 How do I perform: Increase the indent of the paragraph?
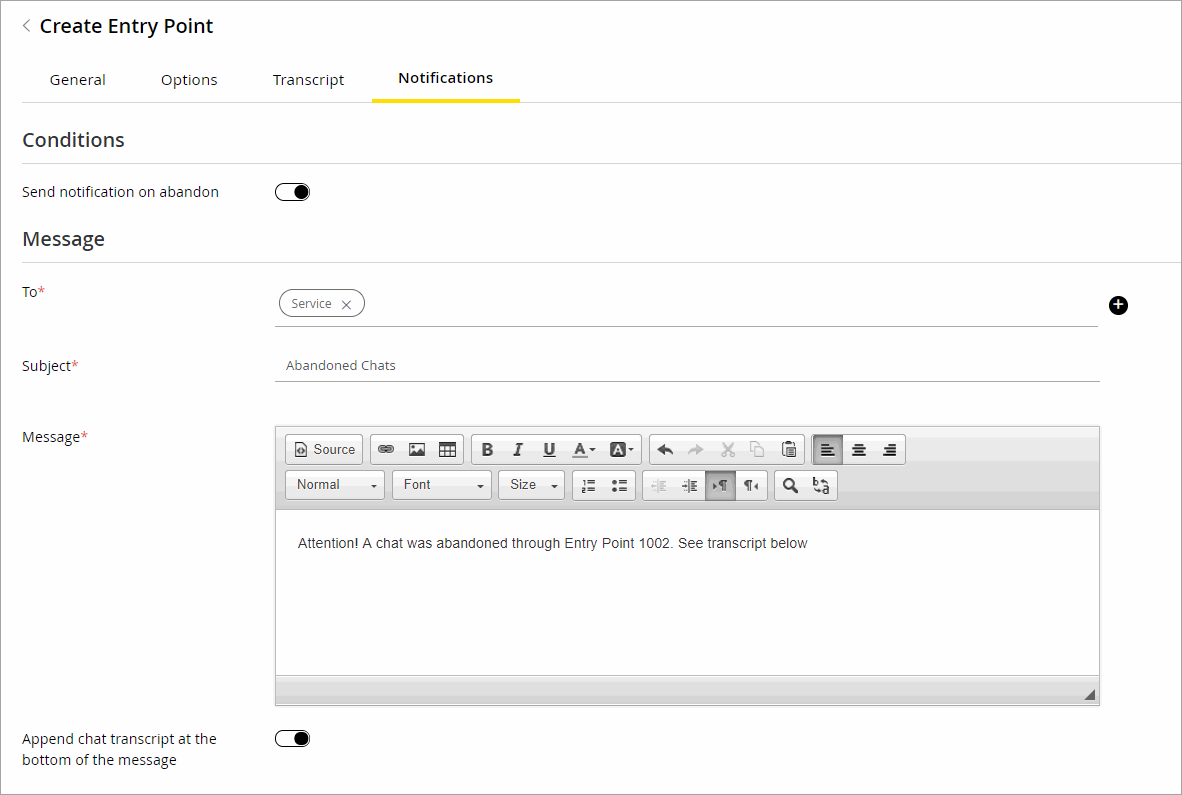[690, 486]
